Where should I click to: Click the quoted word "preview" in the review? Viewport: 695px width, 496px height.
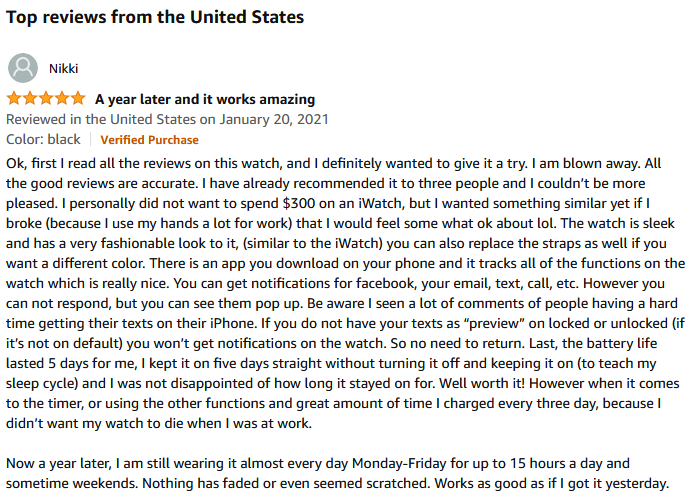[x=494, y=323]
